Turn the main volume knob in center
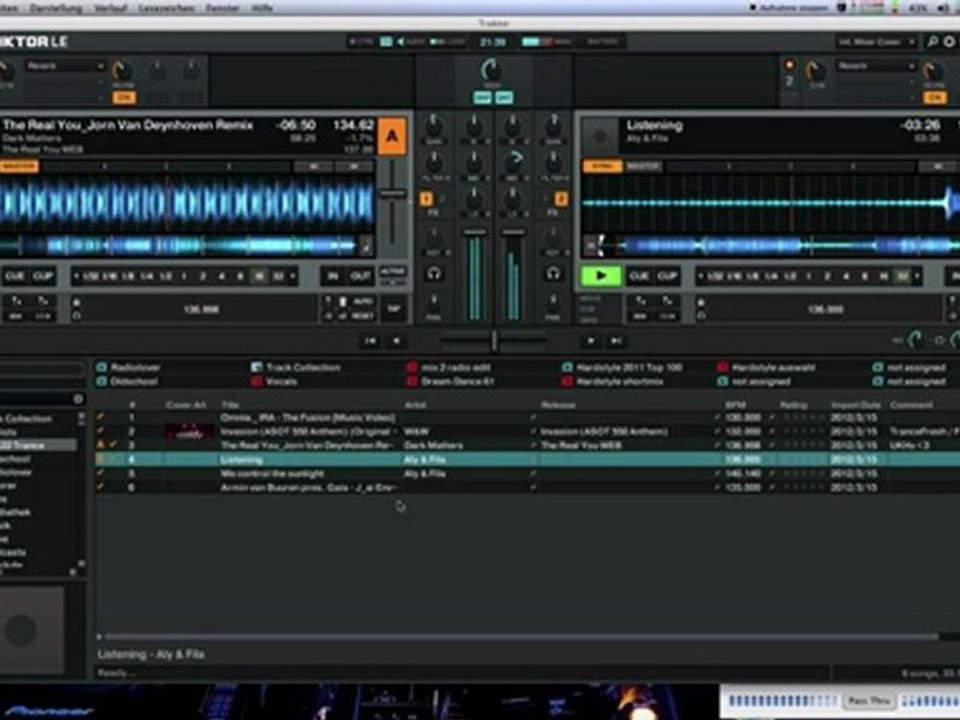960x720 pixels. click(x=492, y=70)
